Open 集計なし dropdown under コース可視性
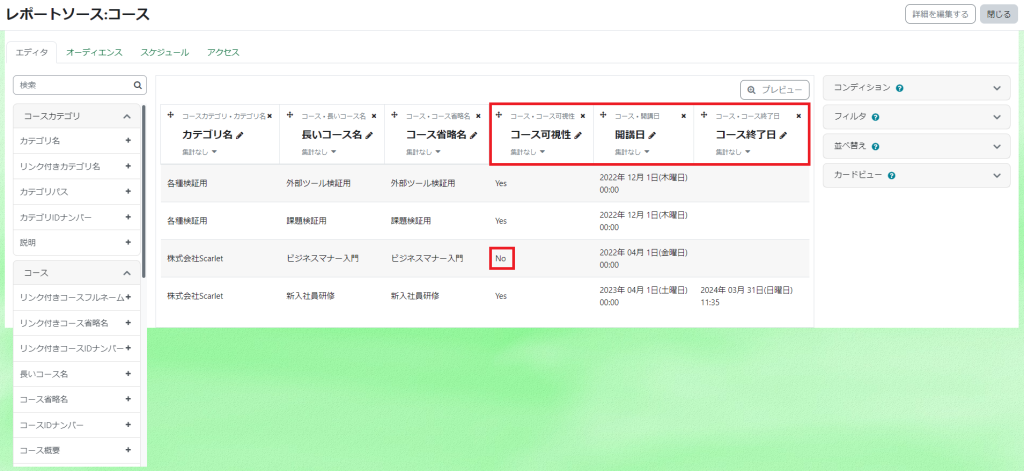This screenshot has height=471, width=1024. [x=528, y=152]
